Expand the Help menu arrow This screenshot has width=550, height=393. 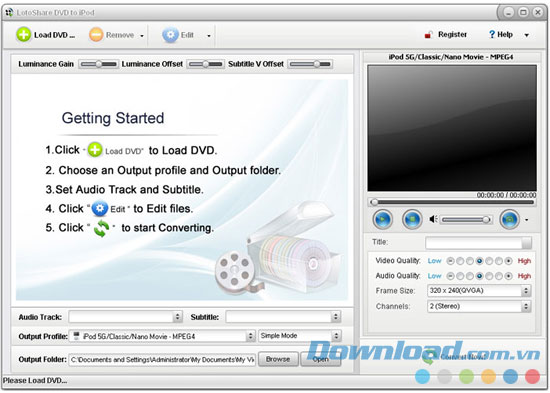pyautogui.click(x=526, y=35)
